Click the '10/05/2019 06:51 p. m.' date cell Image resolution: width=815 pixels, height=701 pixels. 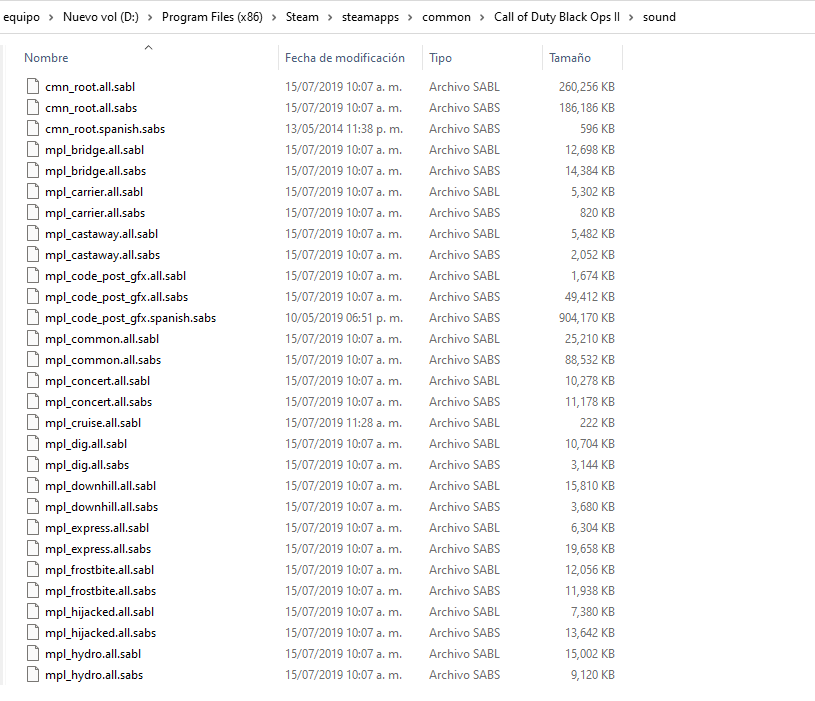click(344, 318)
